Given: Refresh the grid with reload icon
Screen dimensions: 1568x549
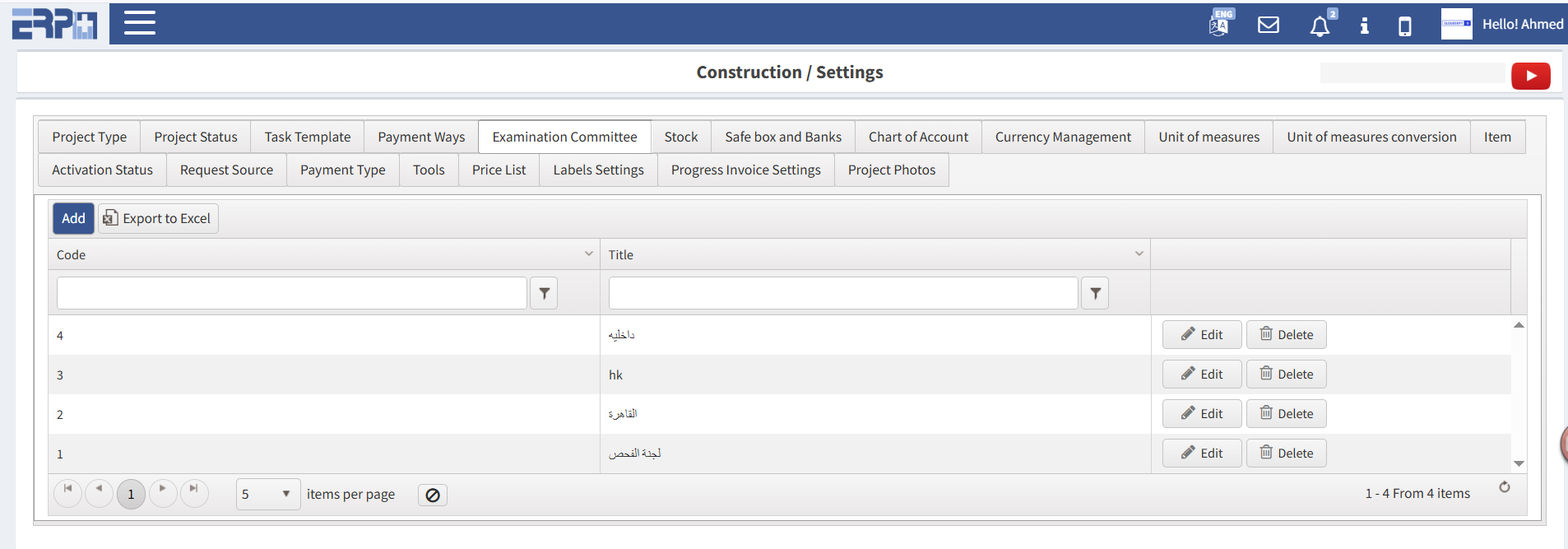Looking at the screenshot, I should point(1504,487).
